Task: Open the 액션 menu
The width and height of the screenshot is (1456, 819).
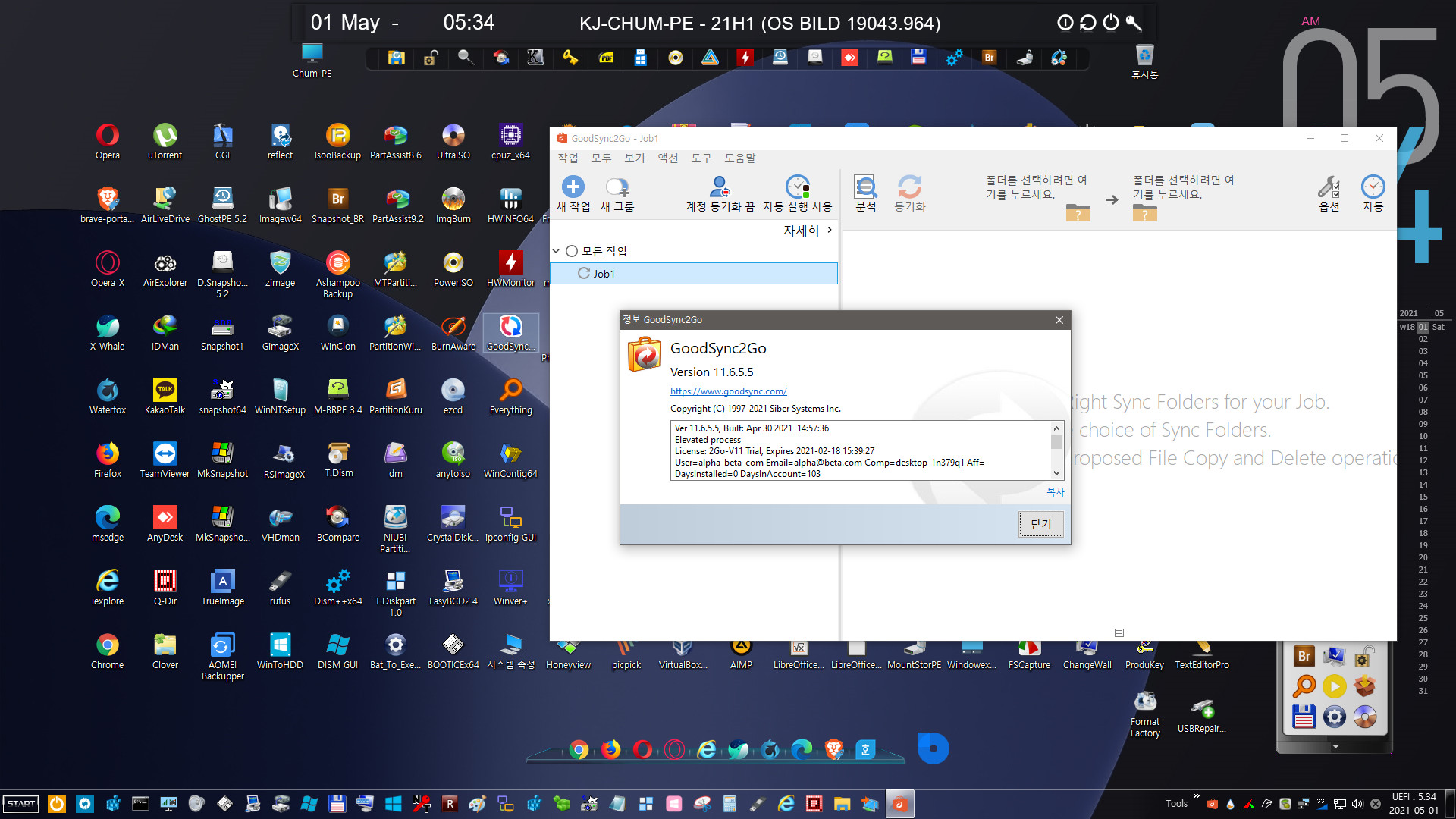Action: (x=668, y=158)
